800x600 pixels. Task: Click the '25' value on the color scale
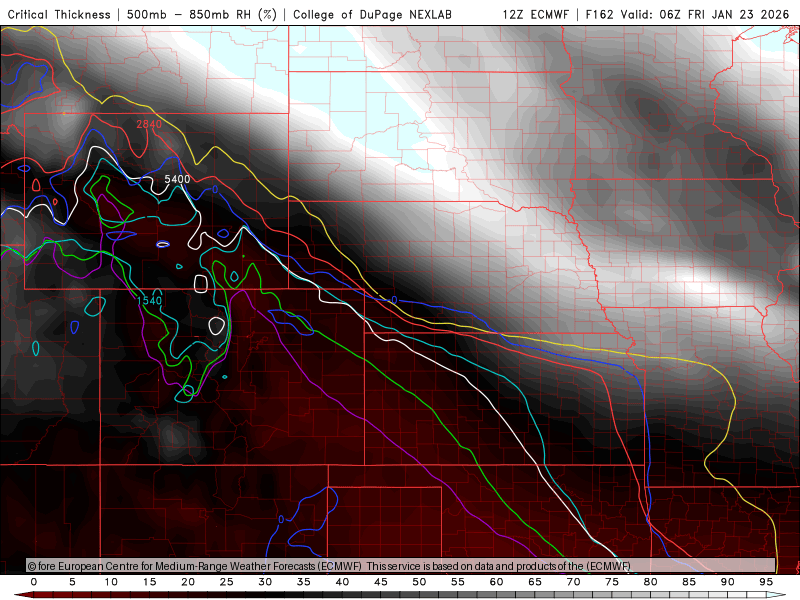[227, 582]
